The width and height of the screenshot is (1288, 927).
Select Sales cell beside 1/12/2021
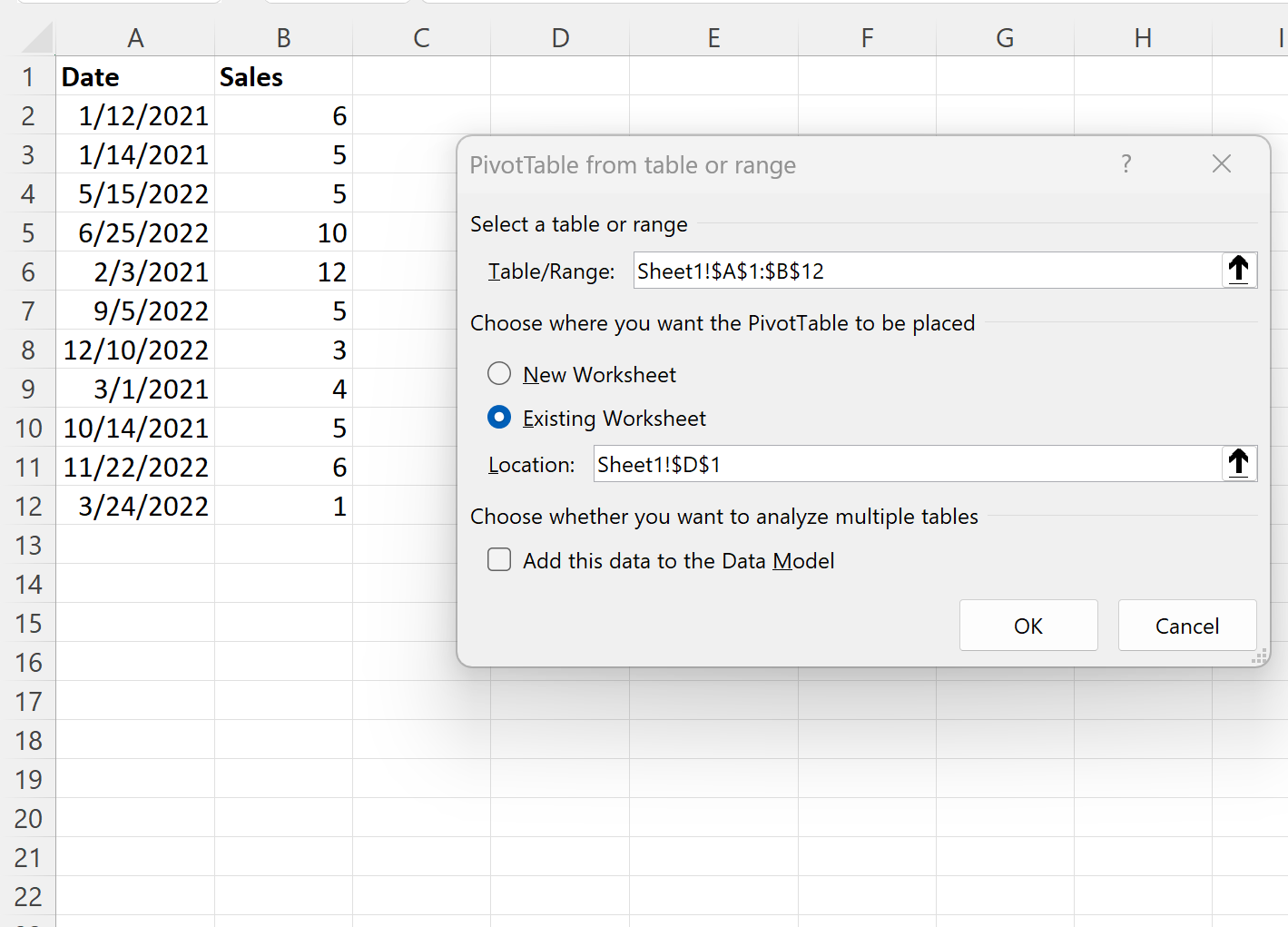pos(283,115)
